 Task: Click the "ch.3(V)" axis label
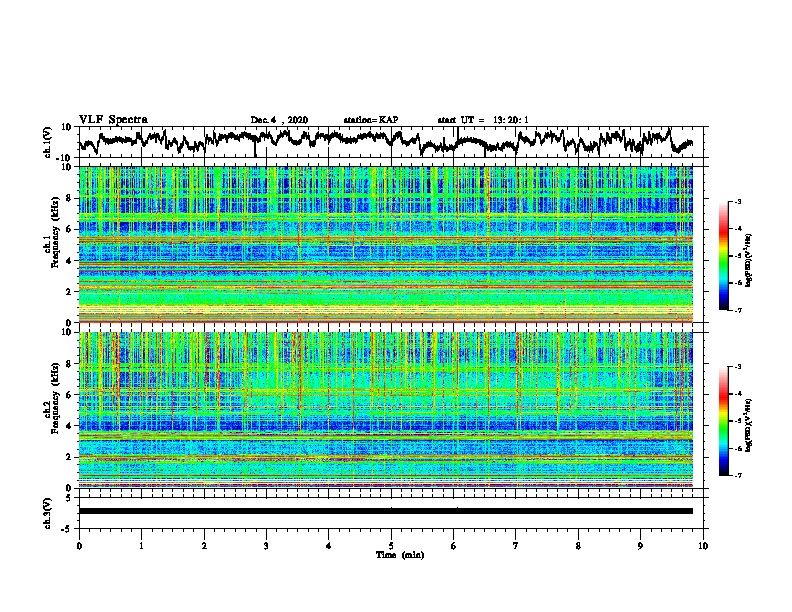pyautogui.click(x=47, y=513)
